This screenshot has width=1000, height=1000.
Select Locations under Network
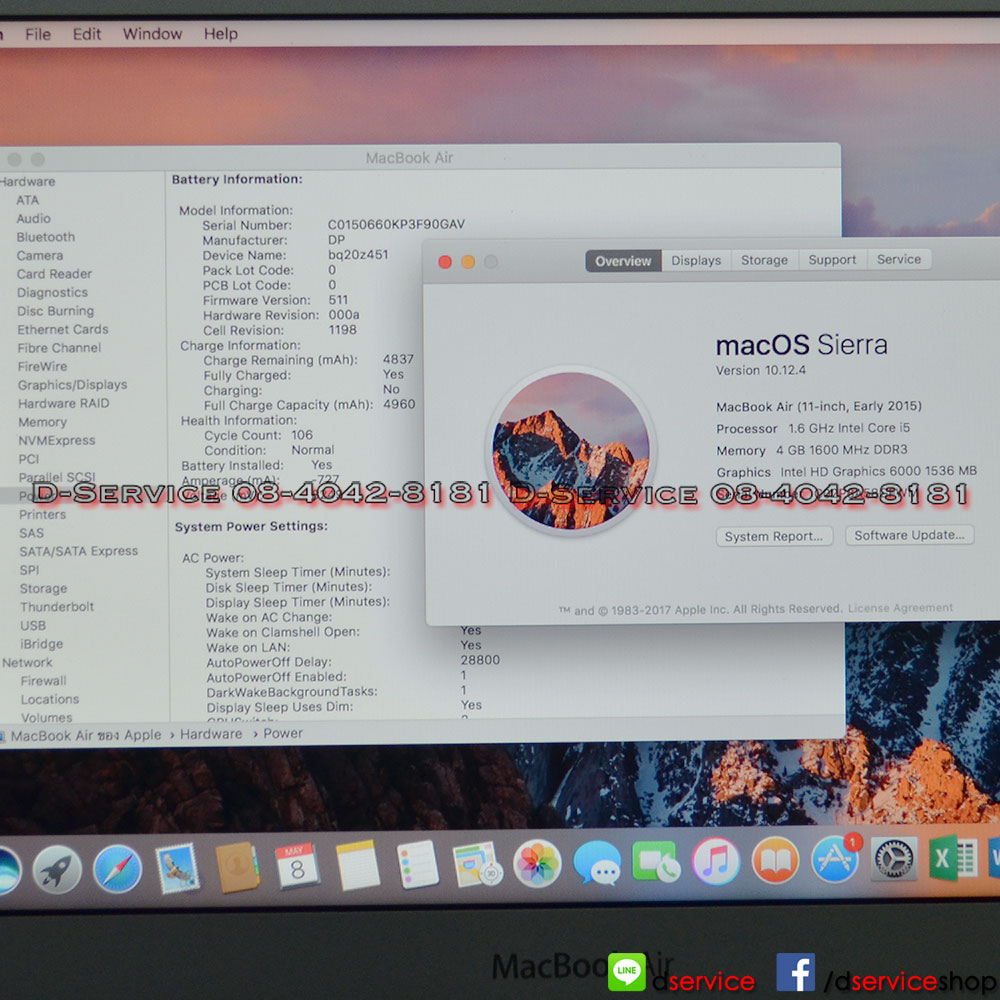coord(50,700)
